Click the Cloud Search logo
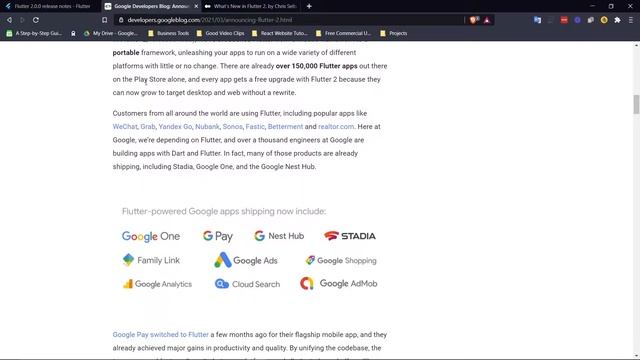This screenshot has height=360, width=640. point(247,284)
